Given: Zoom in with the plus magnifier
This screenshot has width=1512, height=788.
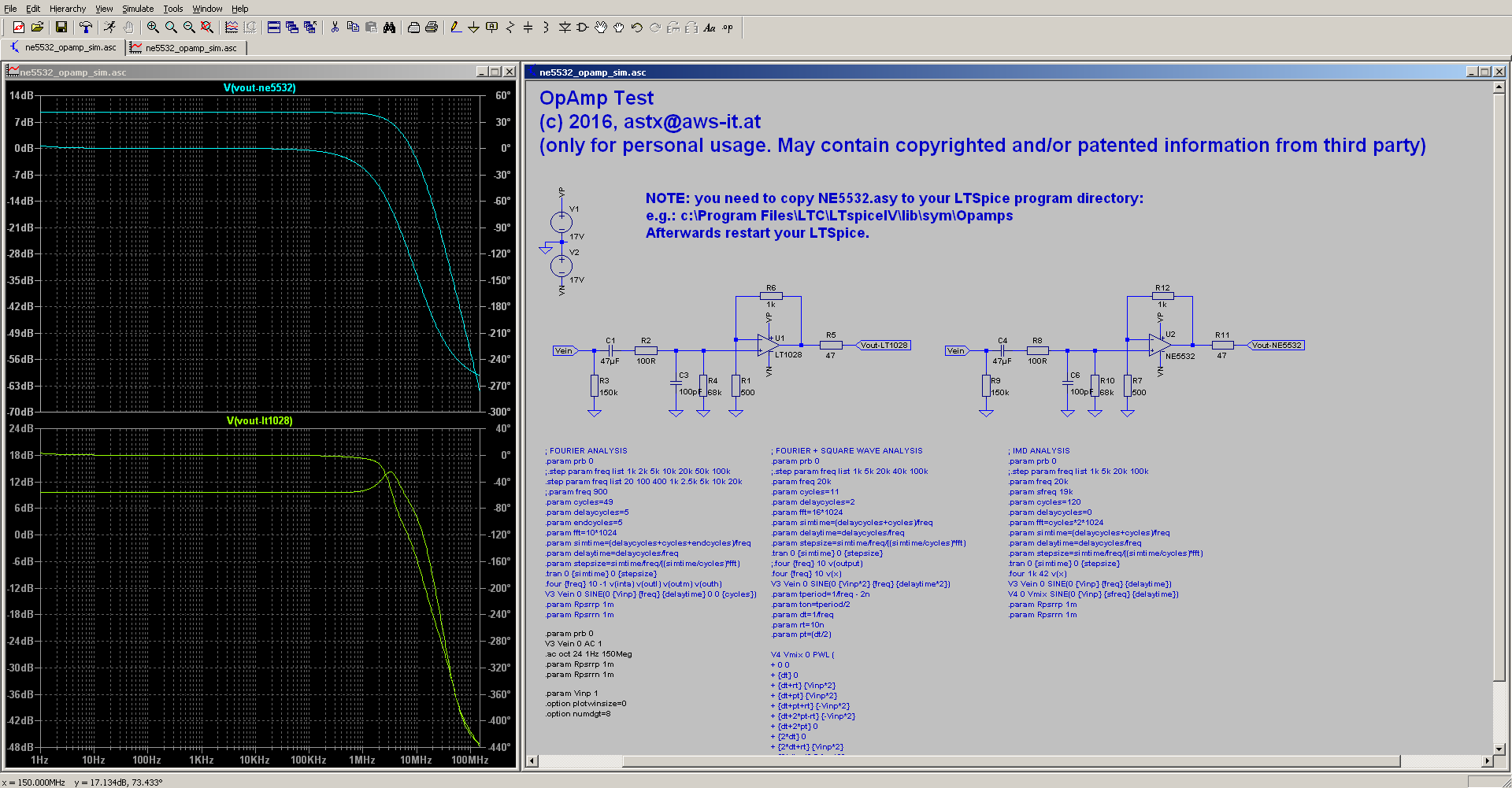Looking at the screenshot, I should [x=153, y=28].
